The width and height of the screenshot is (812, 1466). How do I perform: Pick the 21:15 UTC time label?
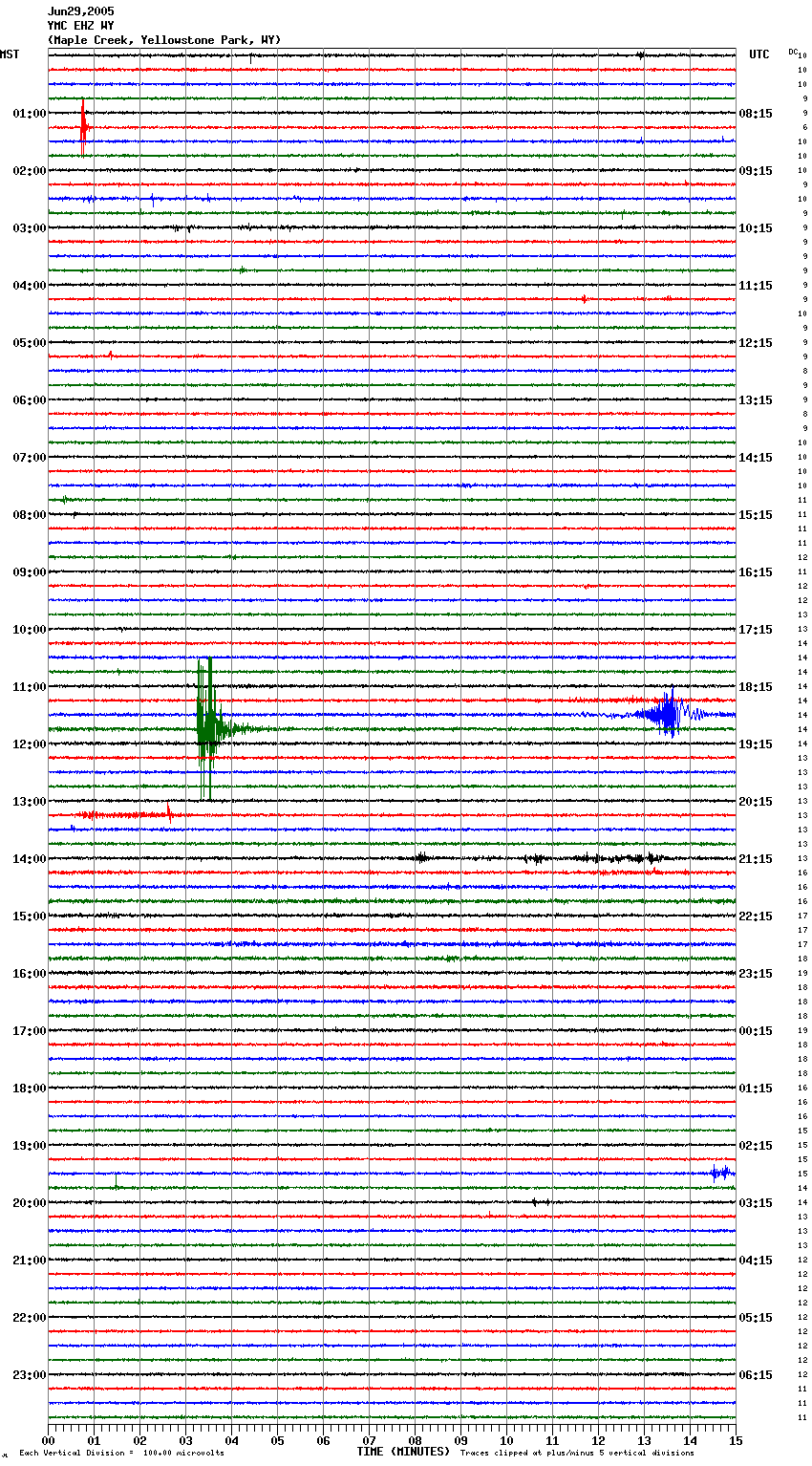(x=756, y=859)
